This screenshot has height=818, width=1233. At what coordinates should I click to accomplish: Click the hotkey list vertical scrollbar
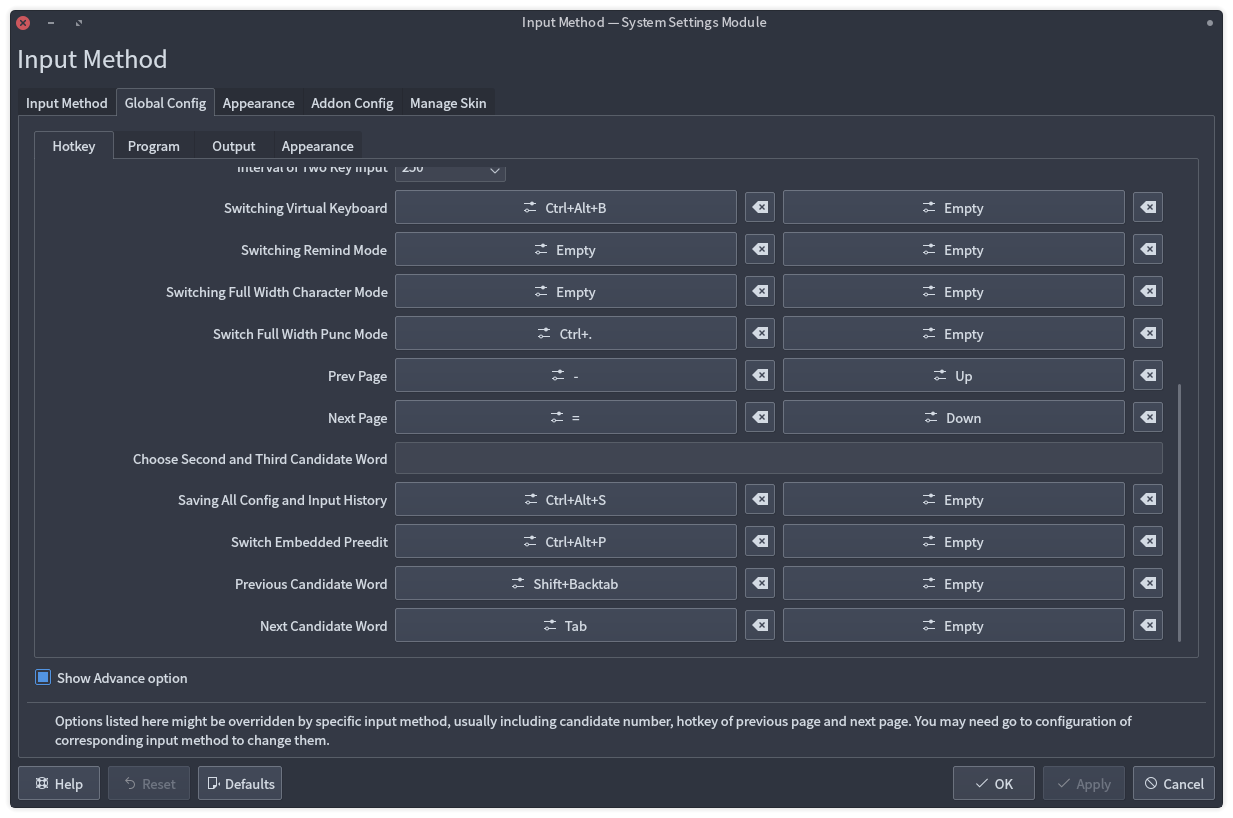pos(1180,510)
